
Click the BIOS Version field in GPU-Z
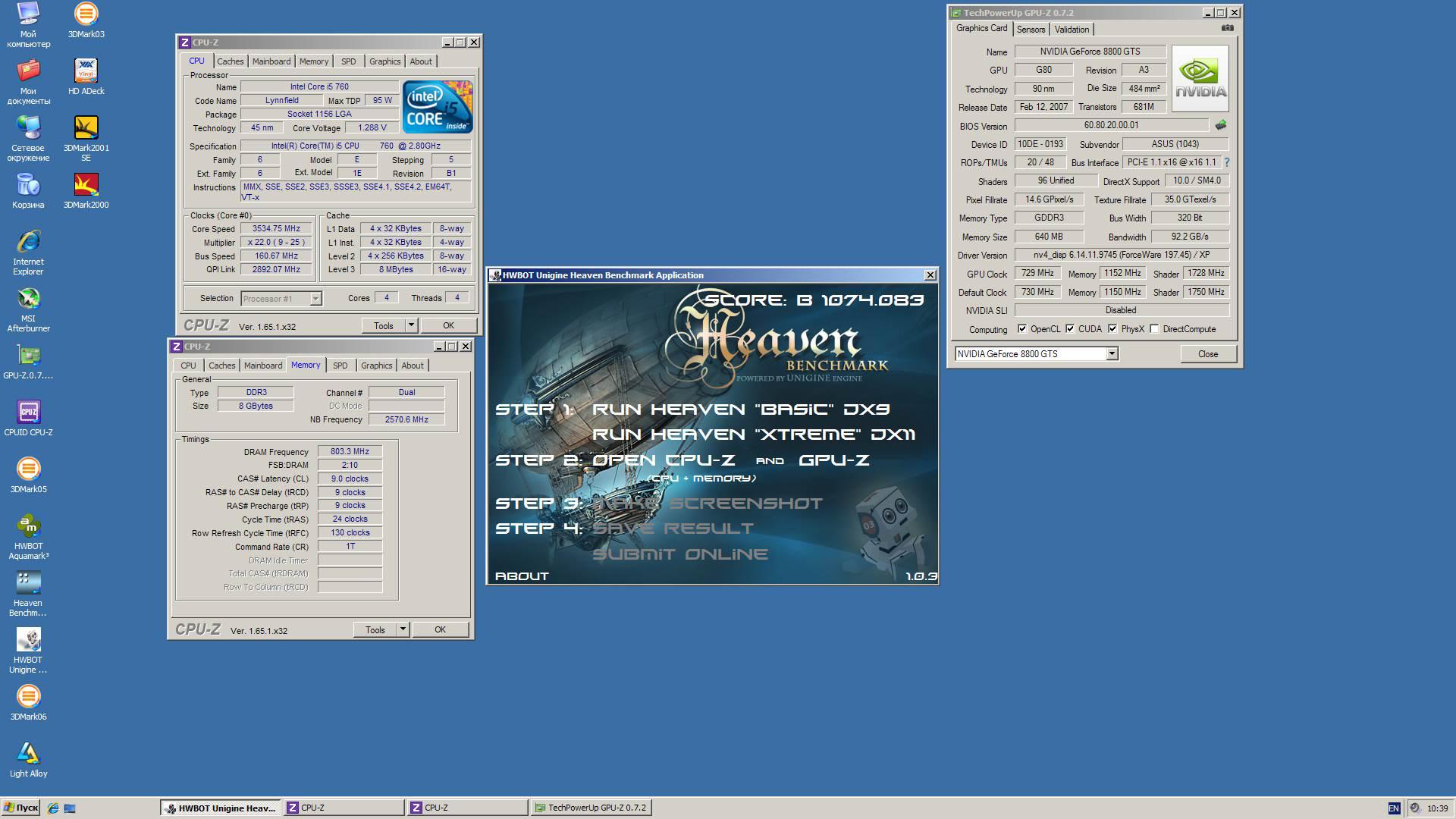pyautogui.click(x=1111, y=125)
